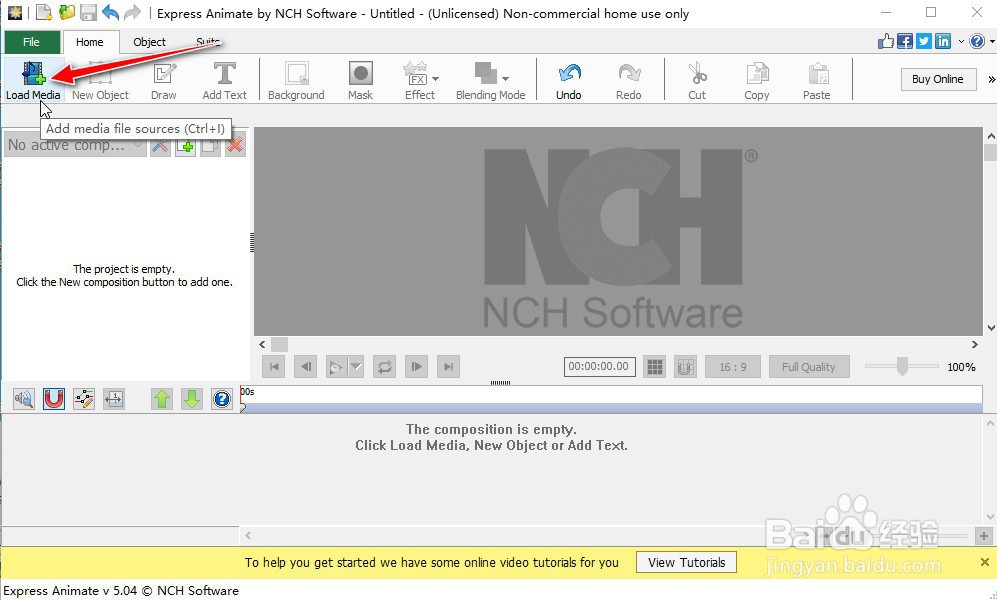Open the play options dropdown arrow
The width and height of the screenshot is (997, 600).
pos(356,367)
